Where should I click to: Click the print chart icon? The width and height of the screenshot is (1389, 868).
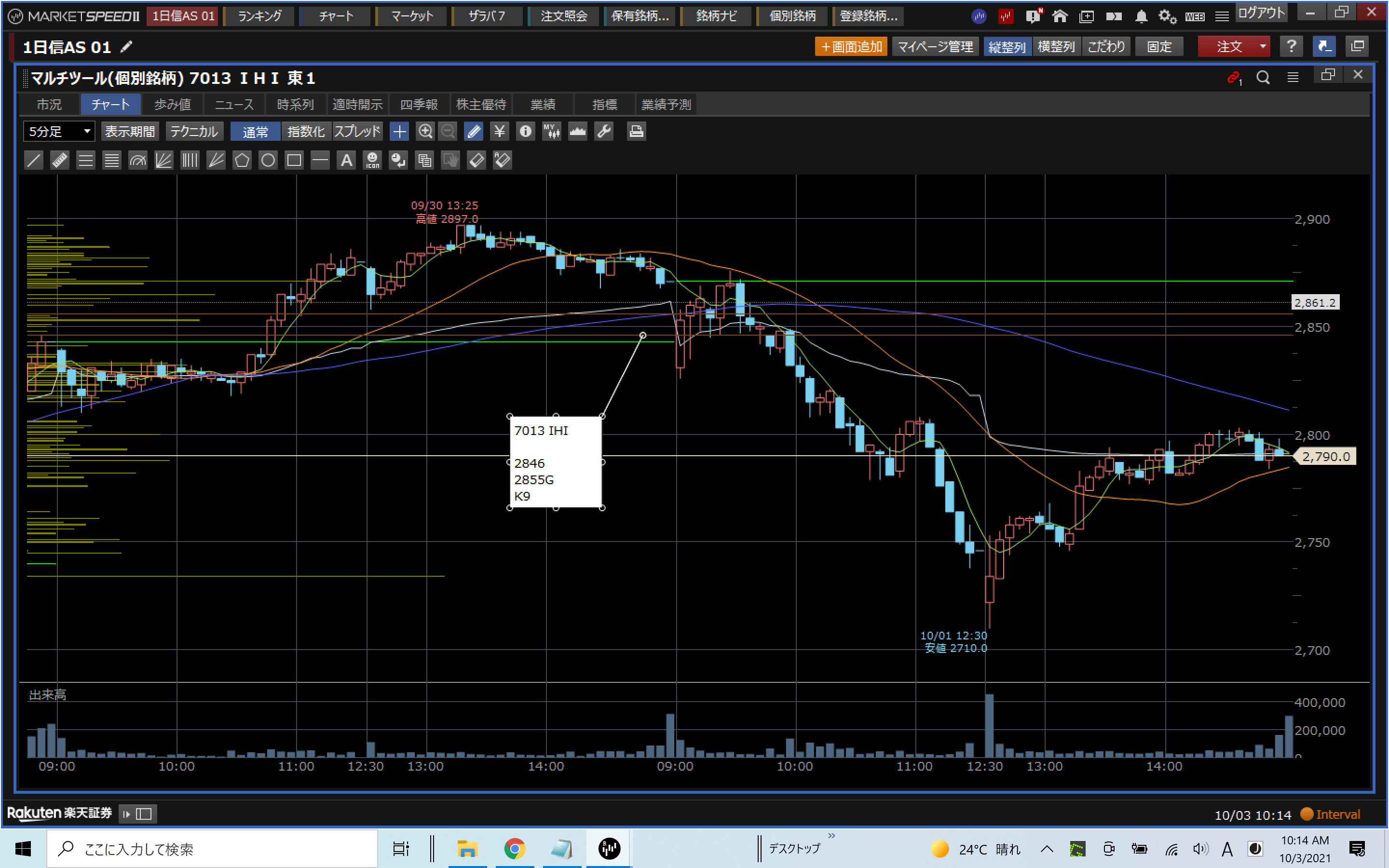coord(635,132)
